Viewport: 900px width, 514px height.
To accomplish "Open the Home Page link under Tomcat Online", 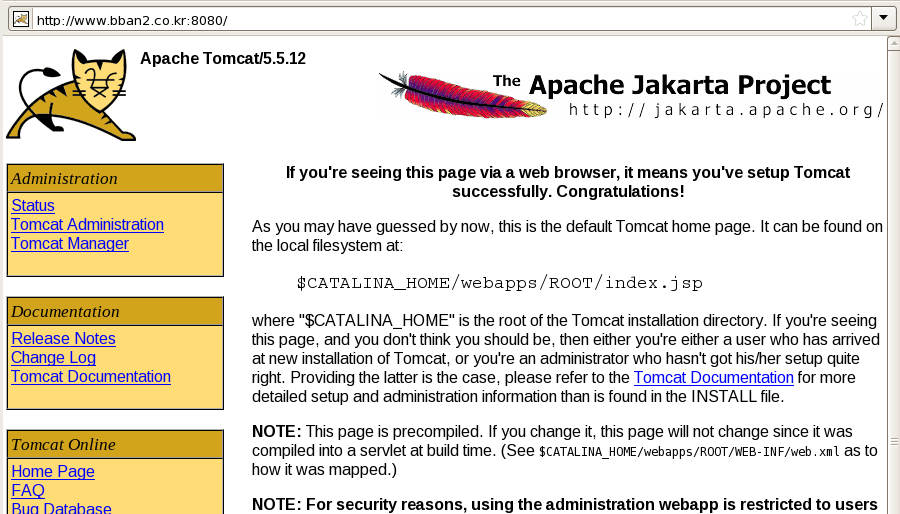I will [x=53, y=472].
